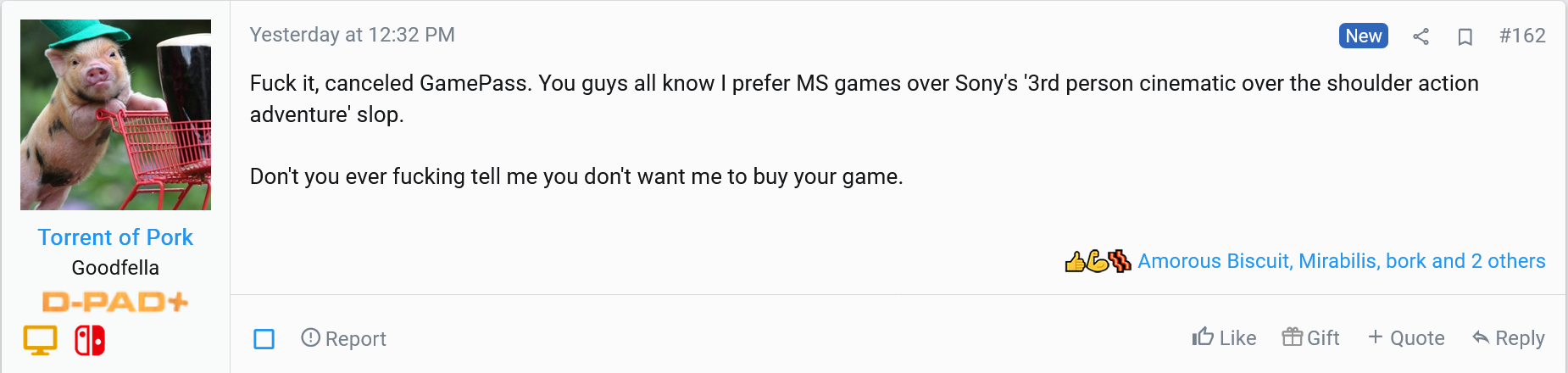Click the blue New badge
Viewport: 1568px width, 373px height.
click(x=1364, y=36)
